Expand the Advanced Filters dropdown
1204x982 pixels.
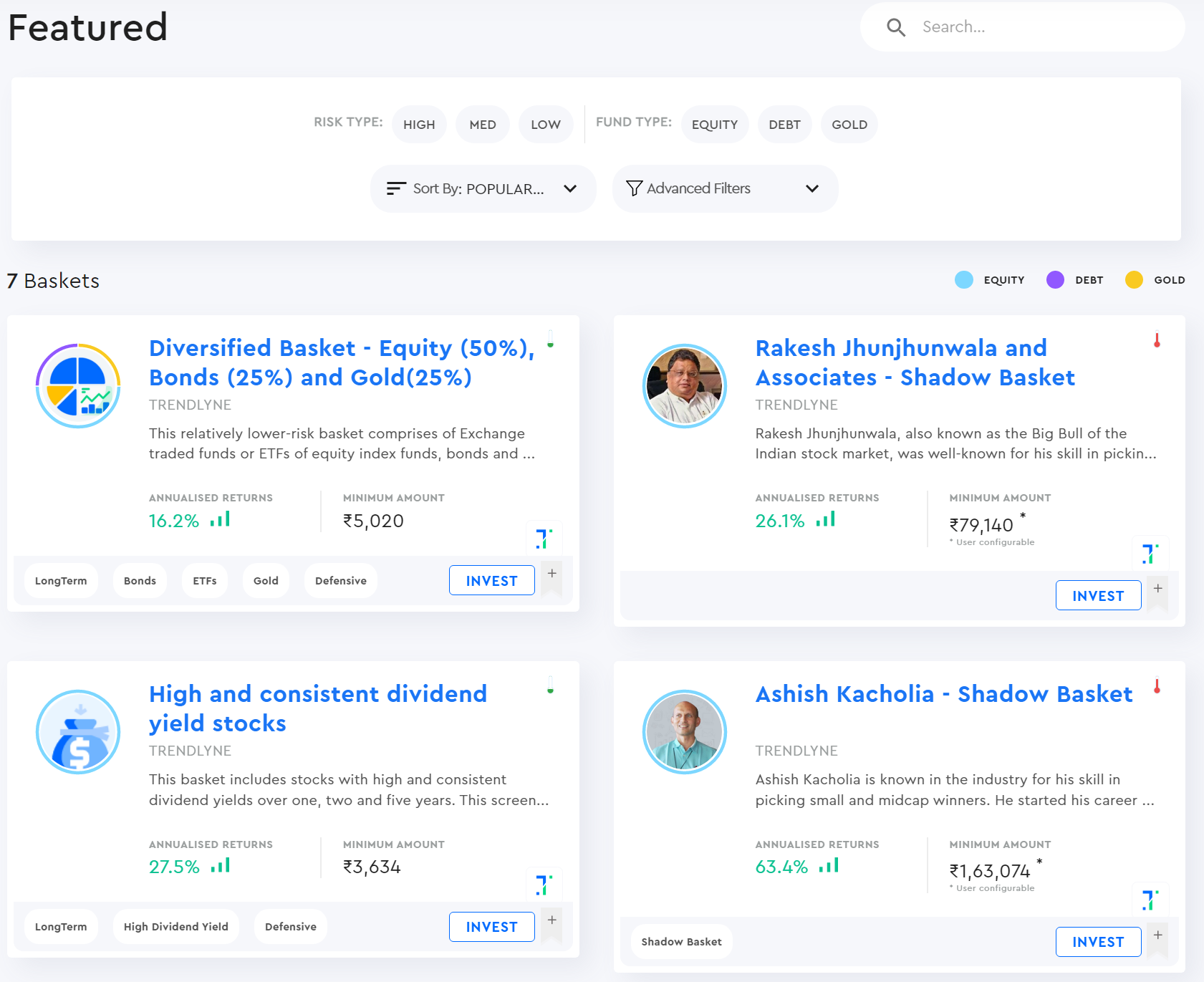pos(725,188)
